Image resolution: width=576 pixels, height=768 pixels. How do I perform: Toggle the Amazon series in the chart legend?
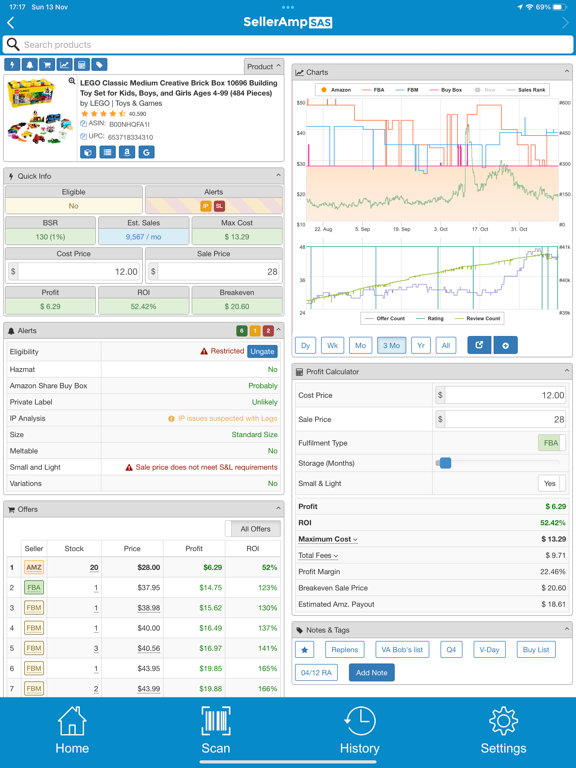pos(336,90)
